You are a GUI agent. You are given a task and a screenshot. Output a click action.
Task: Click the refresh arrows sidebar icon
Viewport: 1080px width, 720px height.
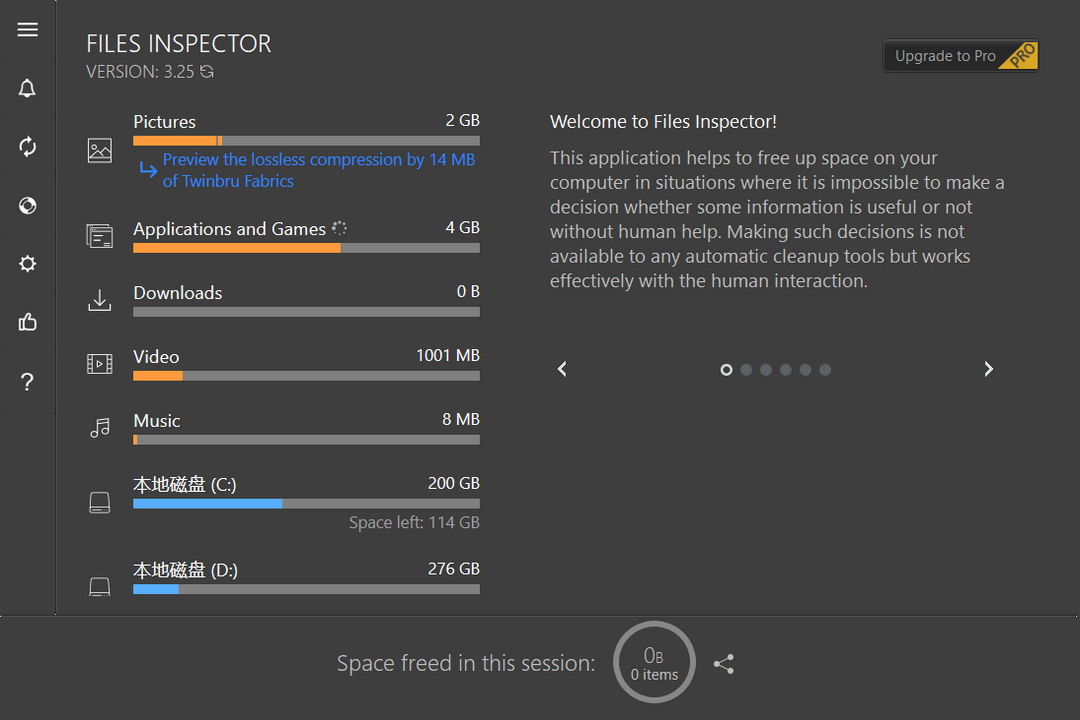(x=28, y=147)
